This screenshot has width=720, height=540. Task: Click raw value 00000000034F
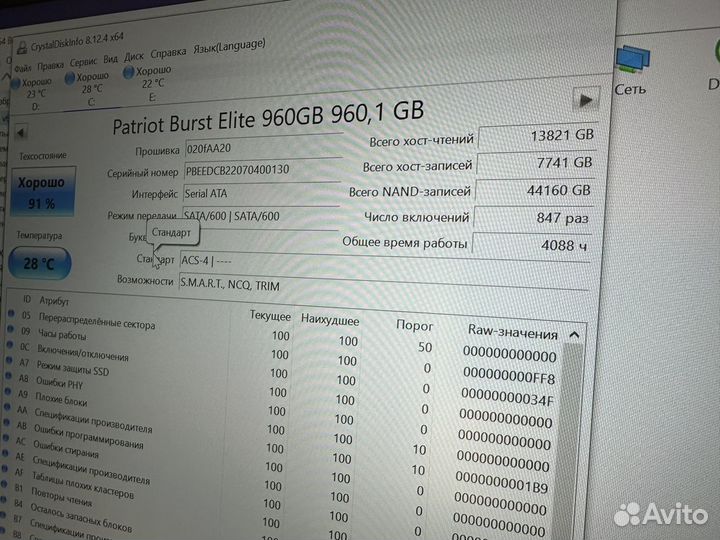pyautogui.click(x=507, y=397)
